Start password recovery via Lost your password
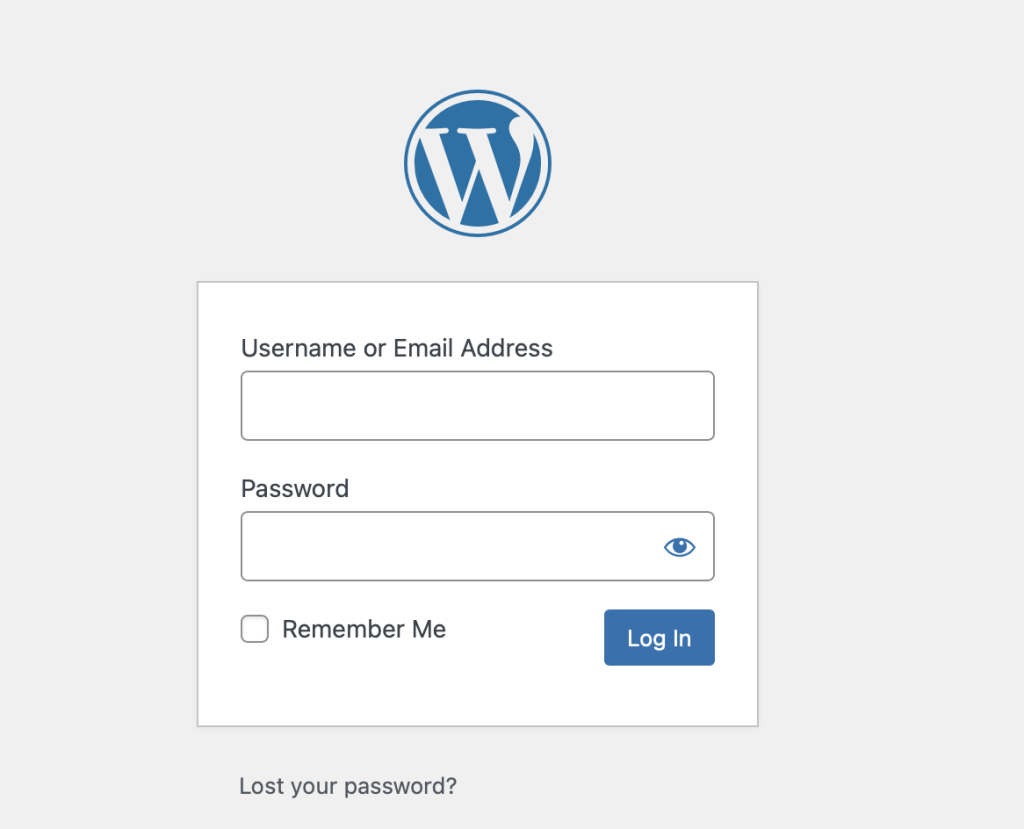 [x=348, y=786]
